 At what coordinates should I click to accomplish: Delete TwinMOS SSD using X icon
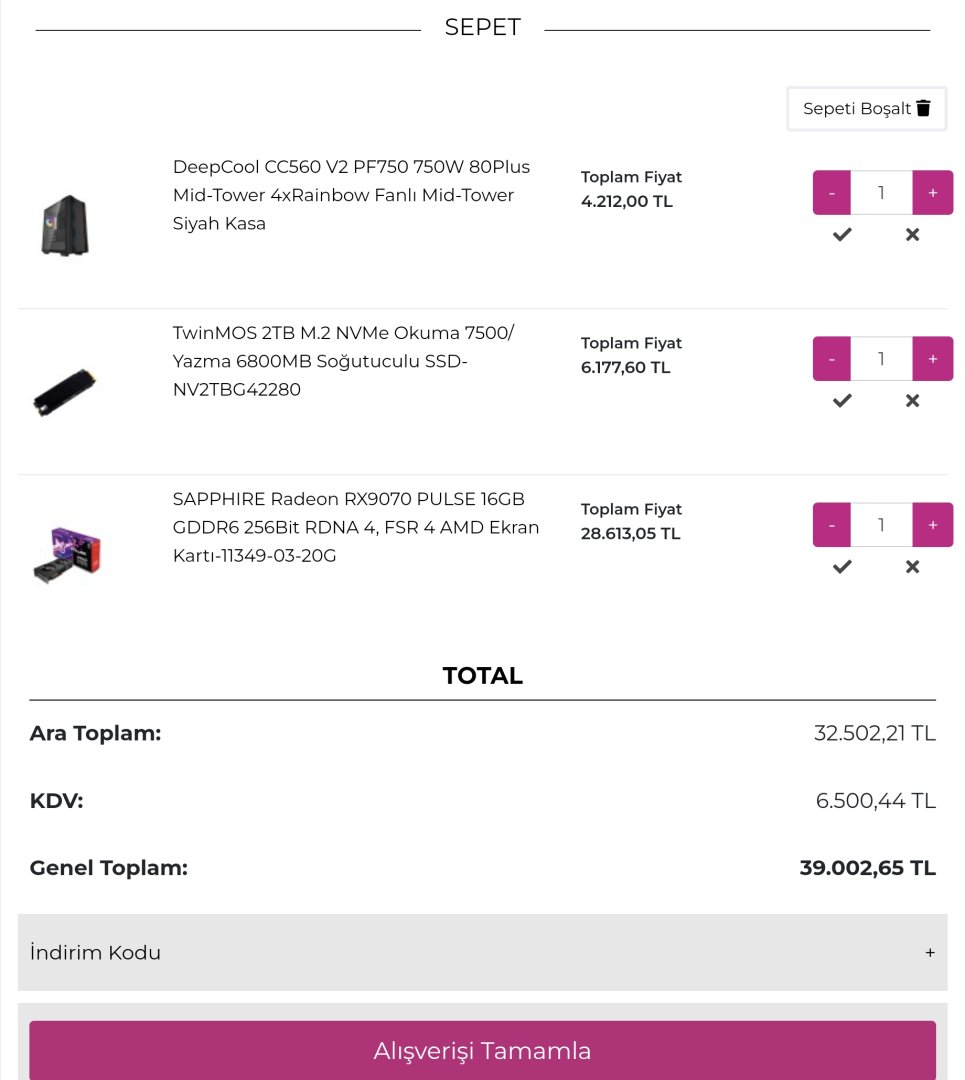912,401
